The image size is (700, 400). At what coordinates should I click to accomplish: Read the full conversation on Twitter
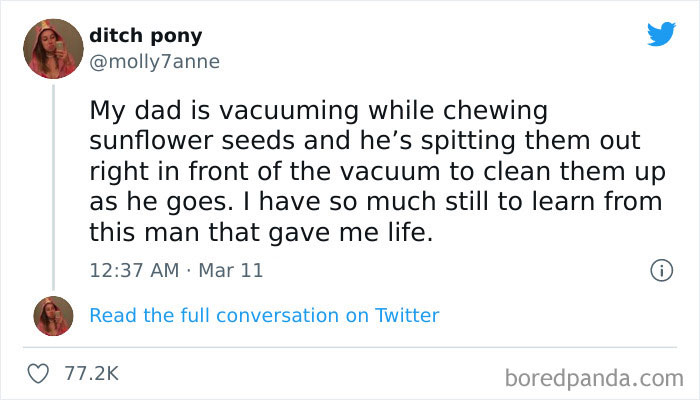point(264,315)
